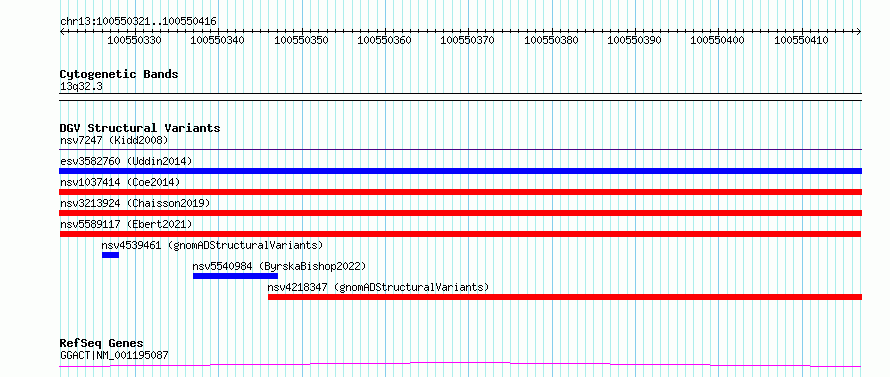Select the blue nsv5540984 variant bar
890x377 pixels.
[x=235, y=276]
